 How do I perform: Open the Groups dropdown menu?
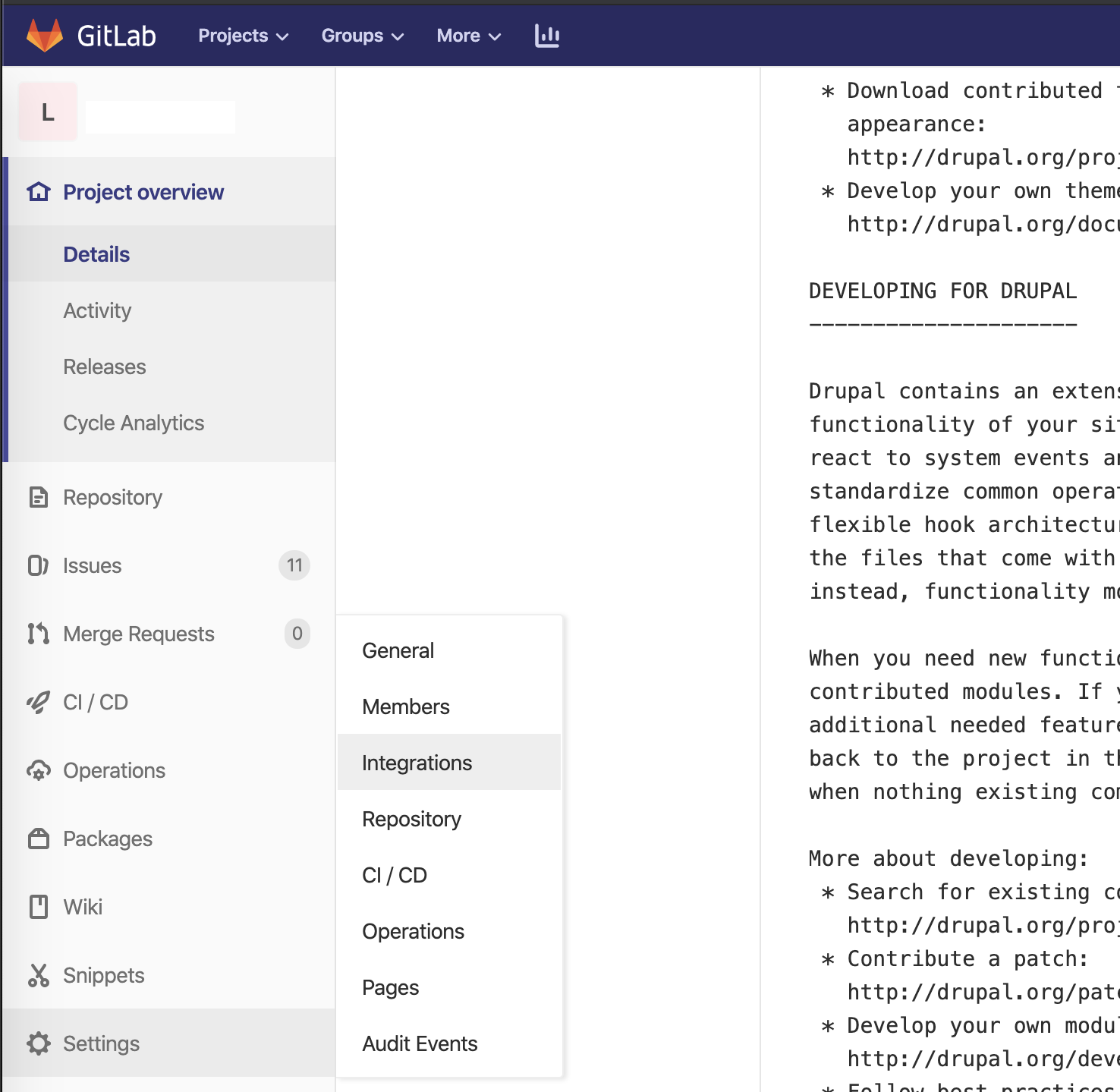tap(362, 36)
